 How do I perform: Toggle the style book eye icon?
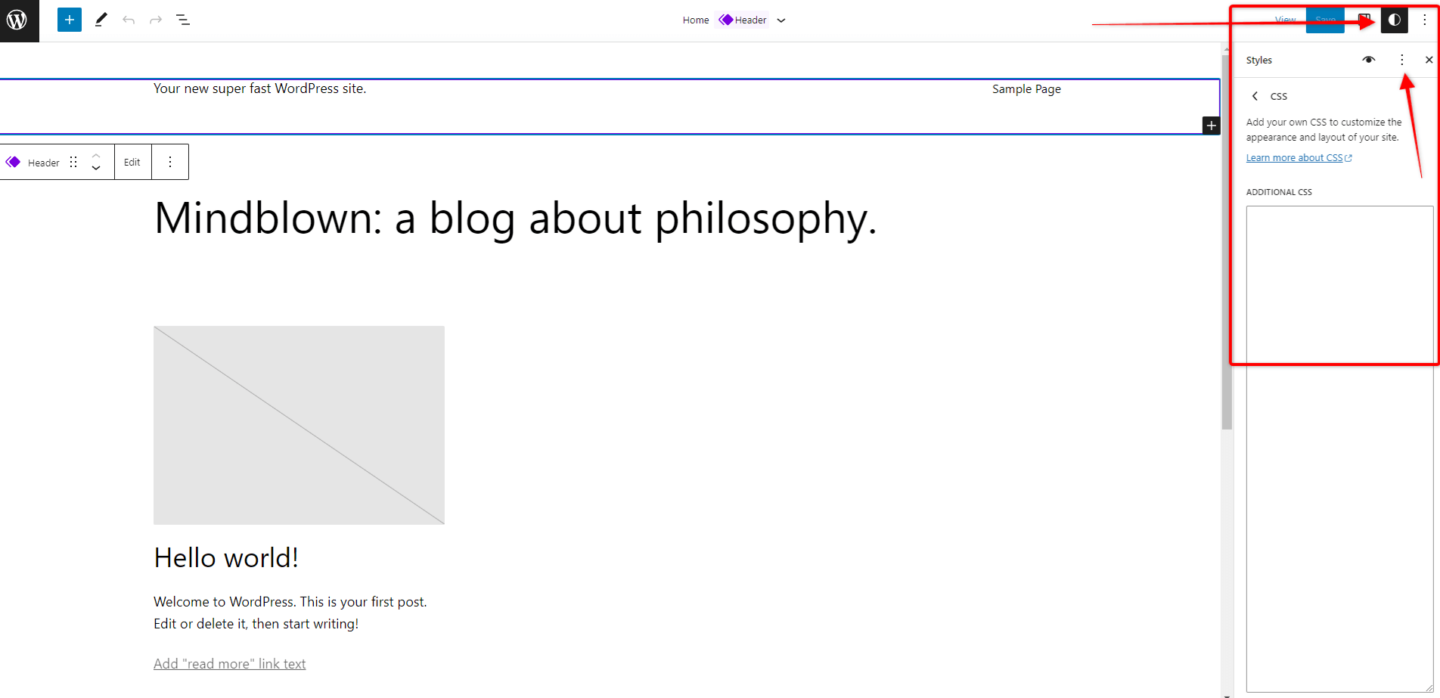[x=1369, y=60]
